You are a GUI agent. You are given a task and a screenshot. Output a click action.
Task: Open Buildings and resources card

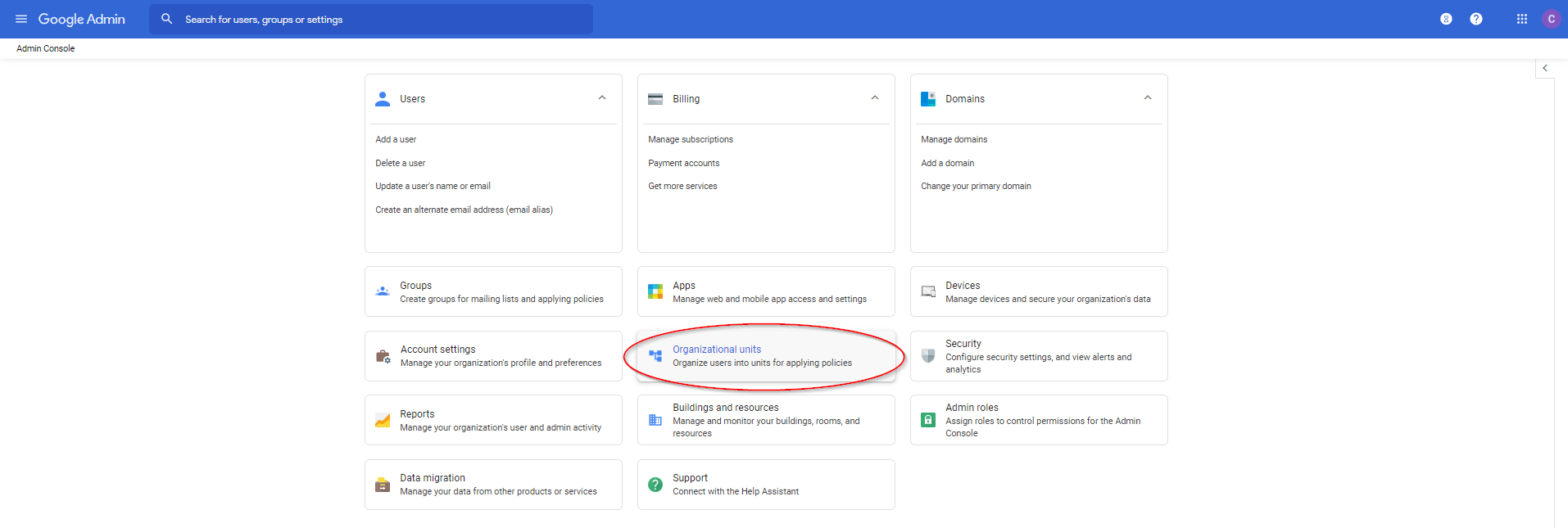(766, 420)
